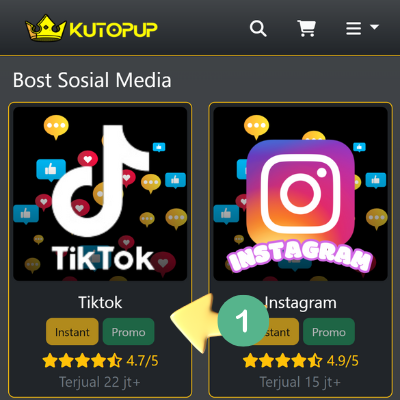This screenshot has width=400, height=400.
Task: Click the Tiktok Promo badge
Action: [x=128, y=332]
